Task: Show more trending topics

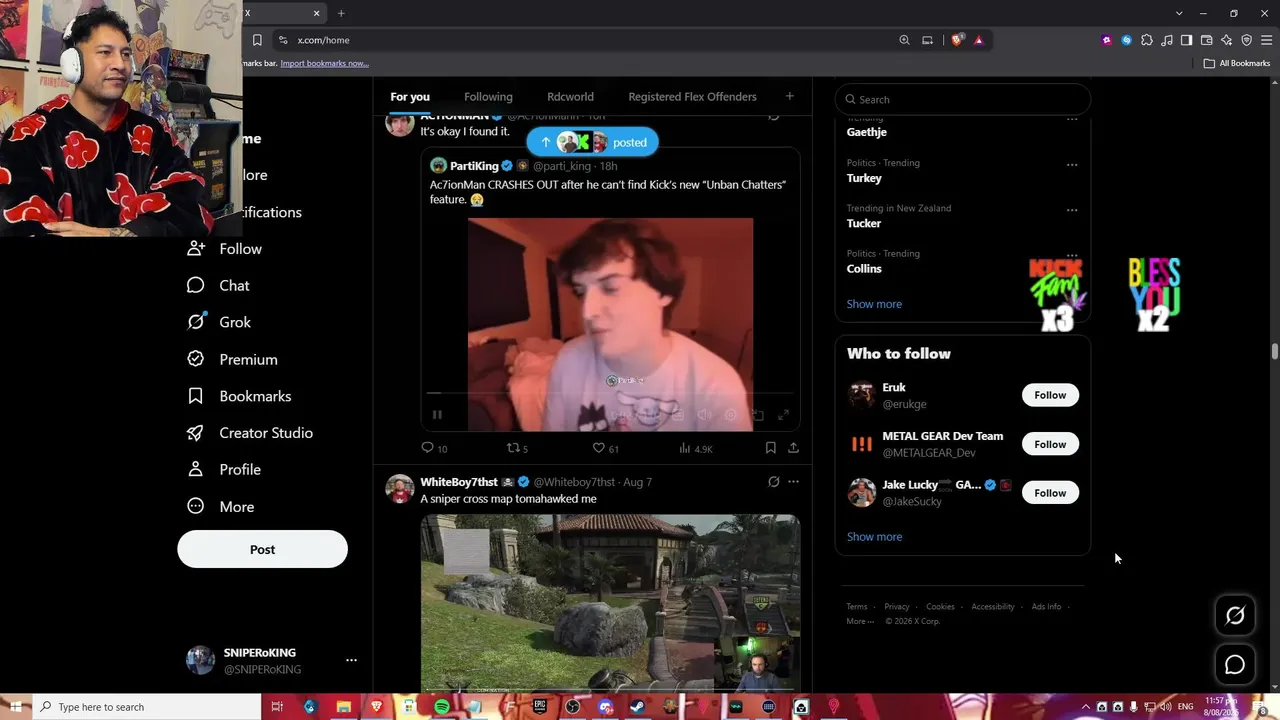Action: click(874, 304)
